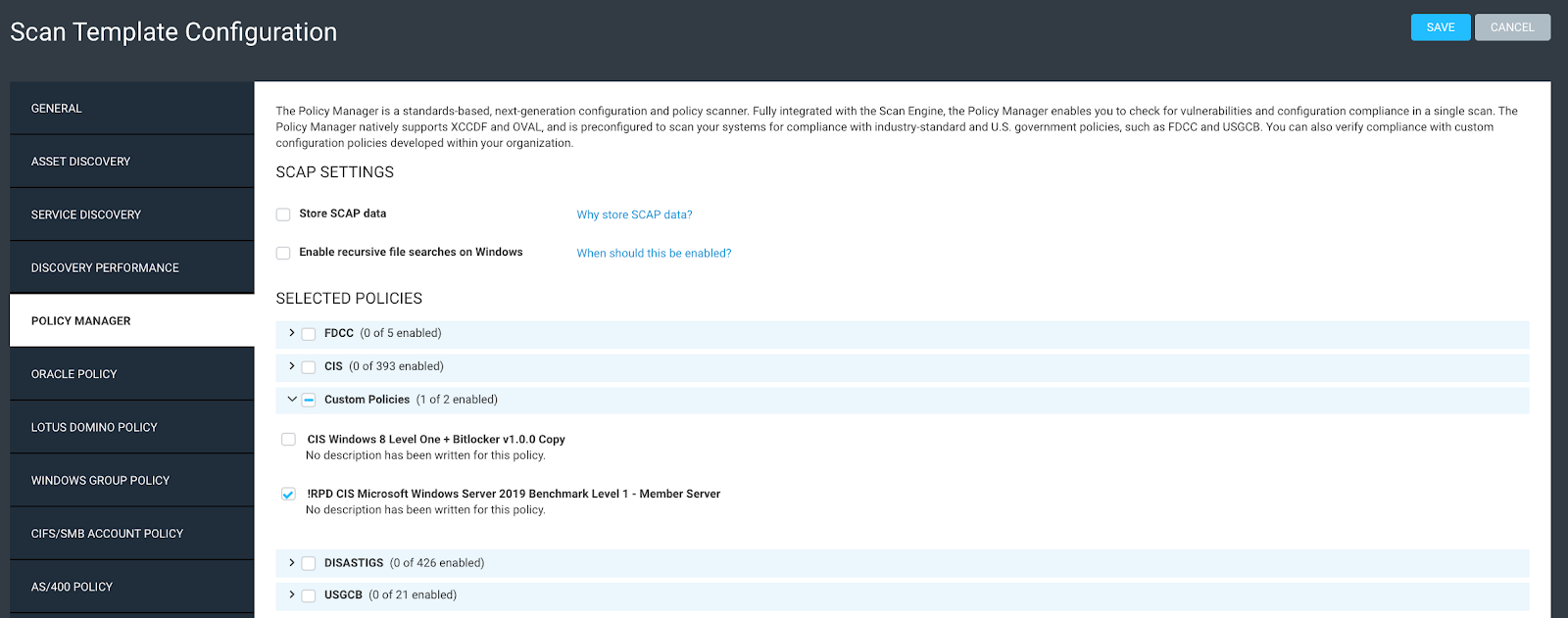1568x618 pixels.
Task: Open the General tab
Action: [x=131, y=109]
